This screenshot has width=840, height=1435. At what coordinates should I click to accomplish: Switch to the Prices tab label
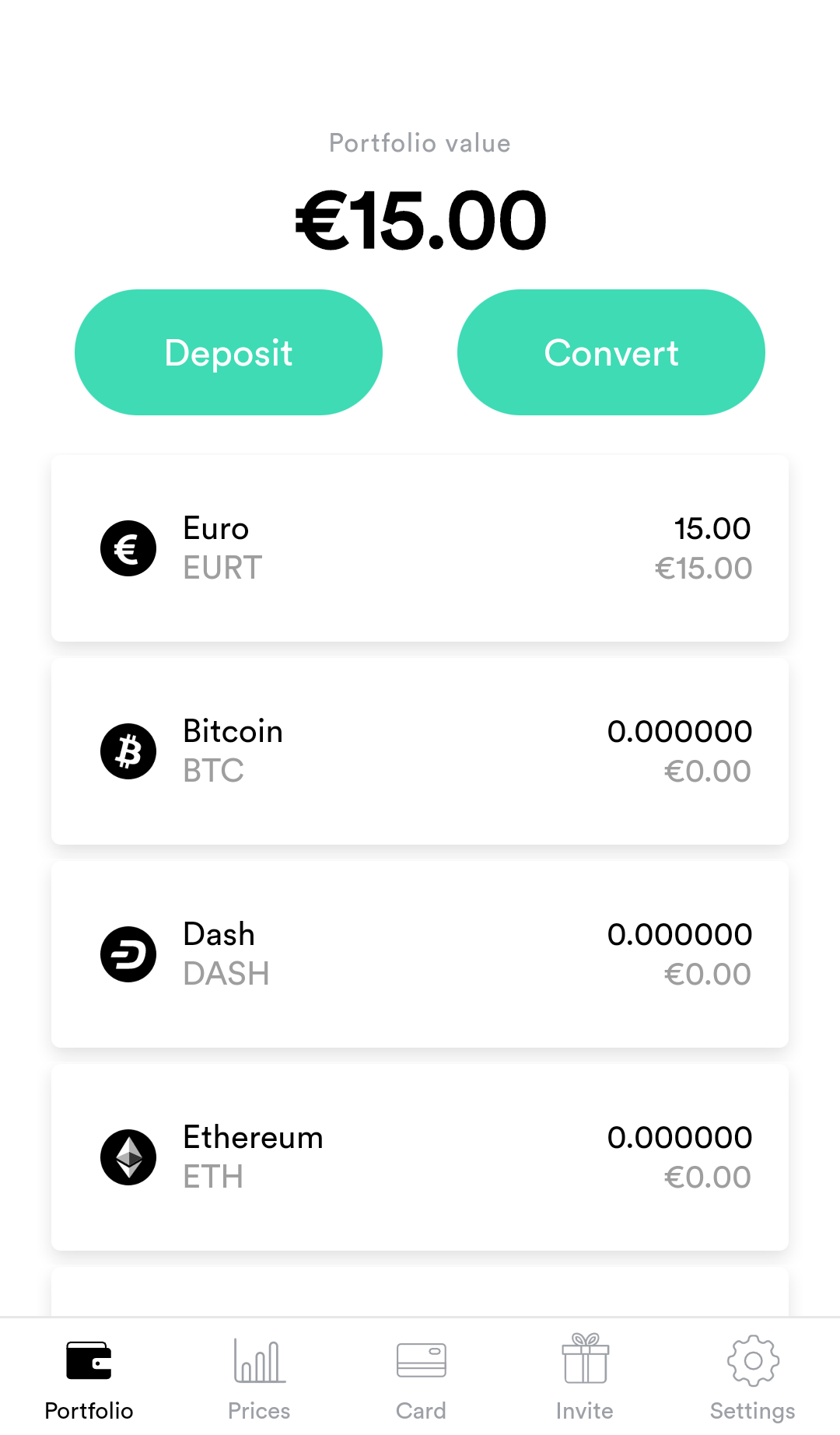click(x=259, y=1411)
